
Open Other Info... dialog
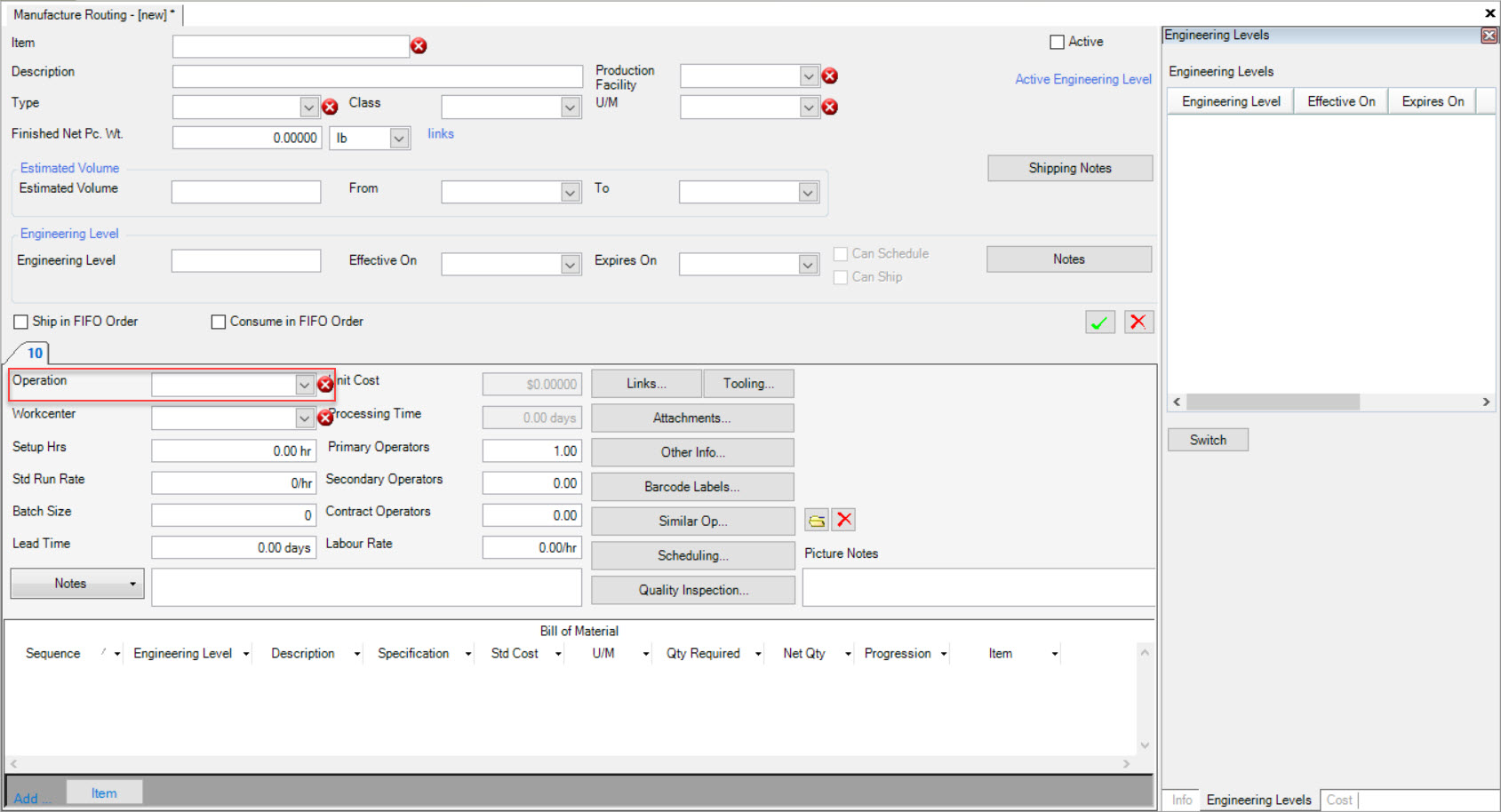coord(692,452)
